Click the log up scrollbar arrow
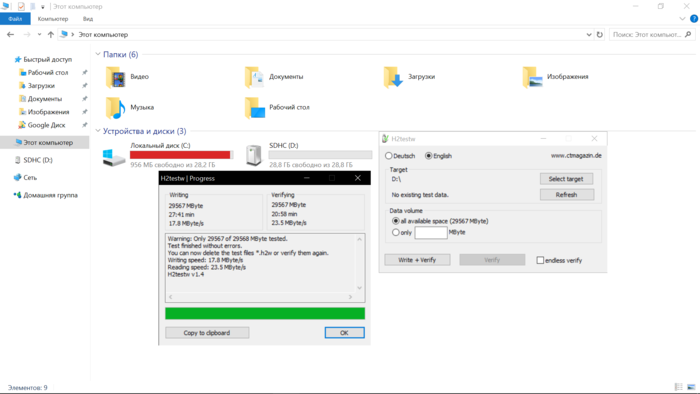The image size is (700, 394). coord(360,239)
